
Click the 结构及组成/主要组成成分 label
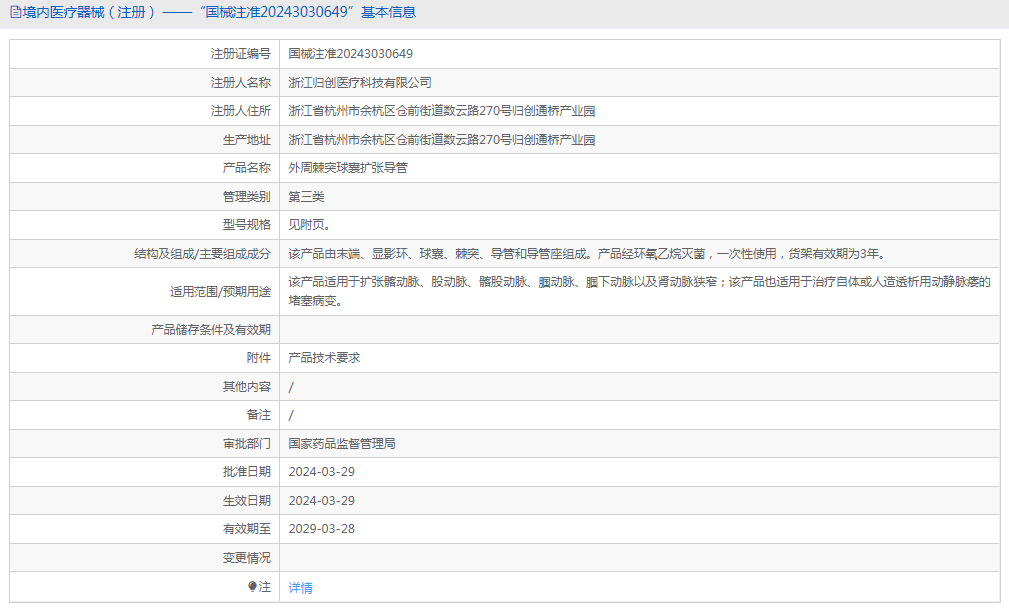(x=202, y=254)
